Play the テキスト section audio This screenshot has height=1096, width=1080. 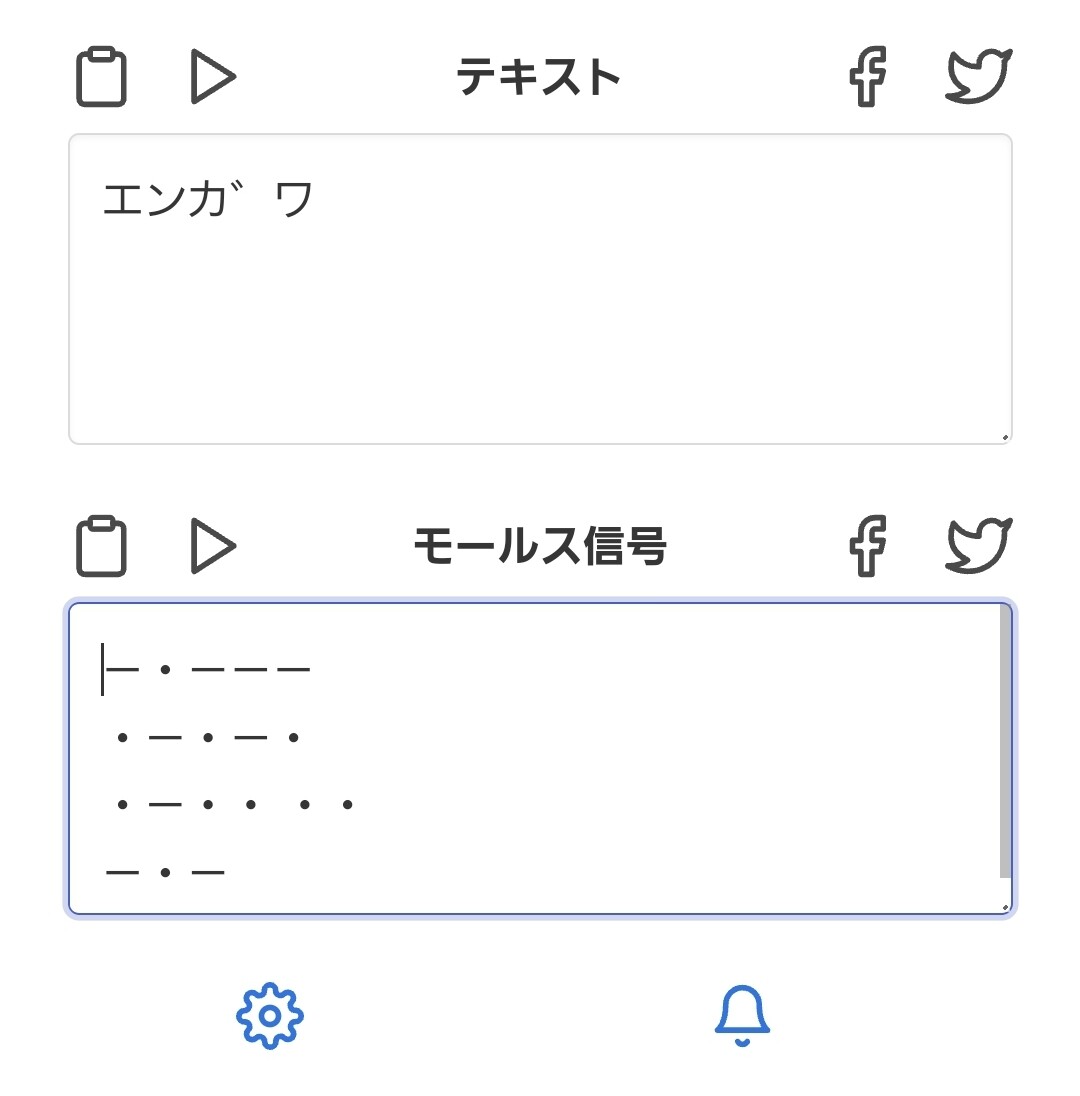pyautogui.click(x=212, y=76)
